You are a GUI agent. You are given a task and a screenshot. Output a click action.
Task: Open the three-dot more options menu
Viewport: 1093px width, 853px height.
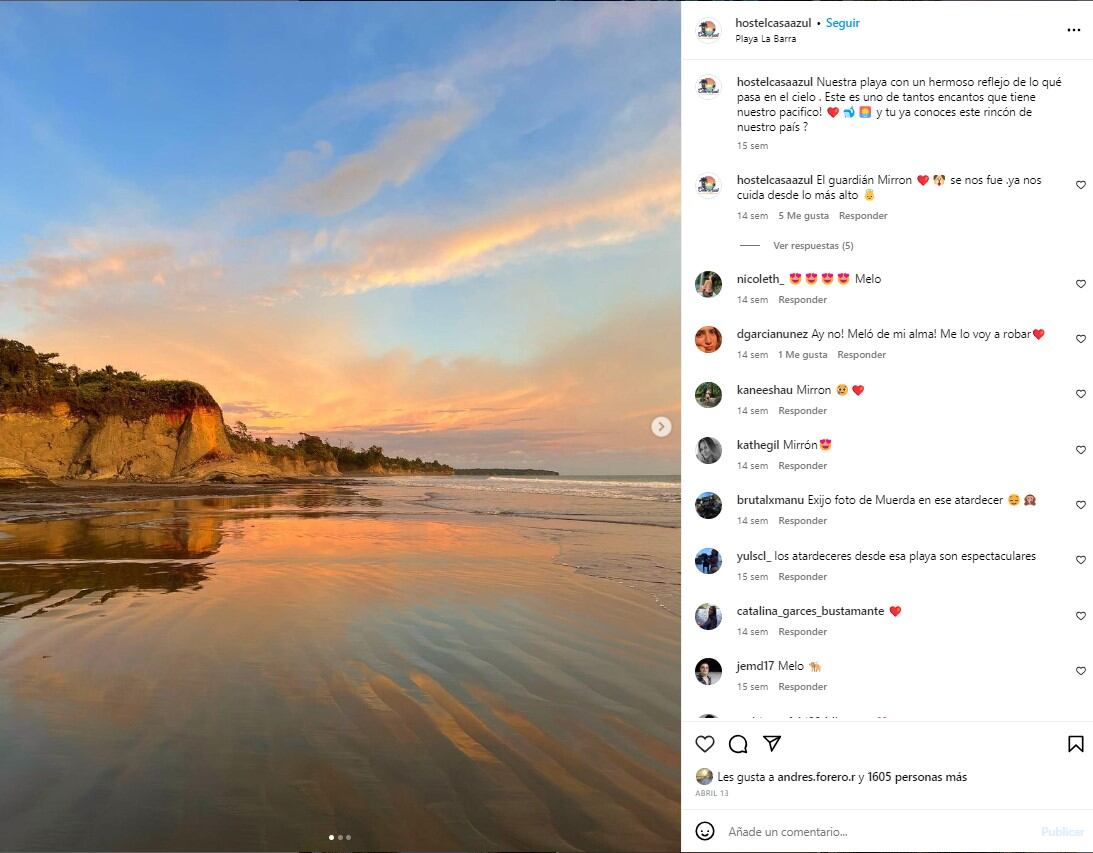tap(1073, 30)
